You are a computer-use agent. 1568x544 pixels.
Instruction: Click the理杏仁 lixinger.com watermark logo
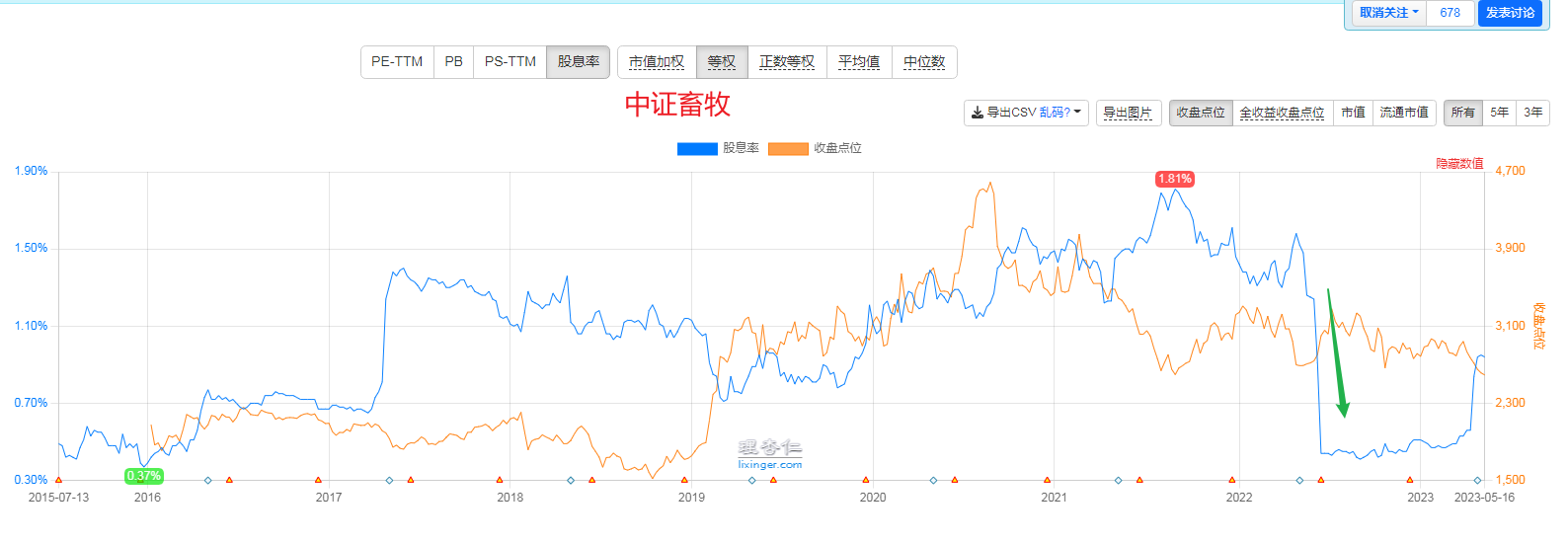pyautogui.click(x=770, y=454)
